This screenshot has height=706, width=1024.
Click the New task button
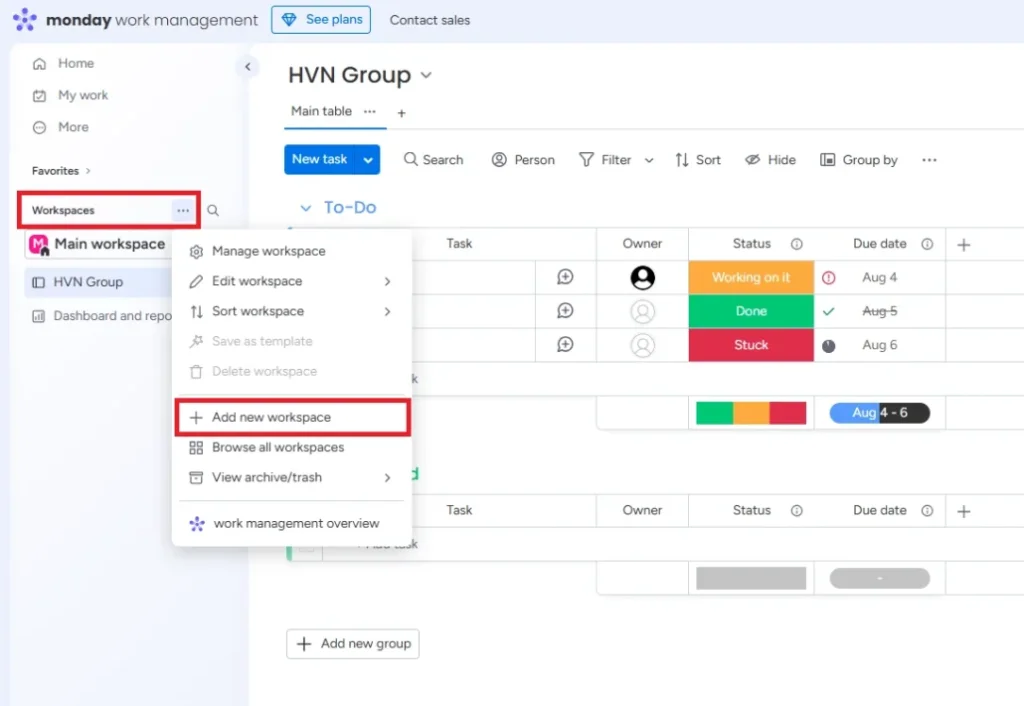point(320,160)
